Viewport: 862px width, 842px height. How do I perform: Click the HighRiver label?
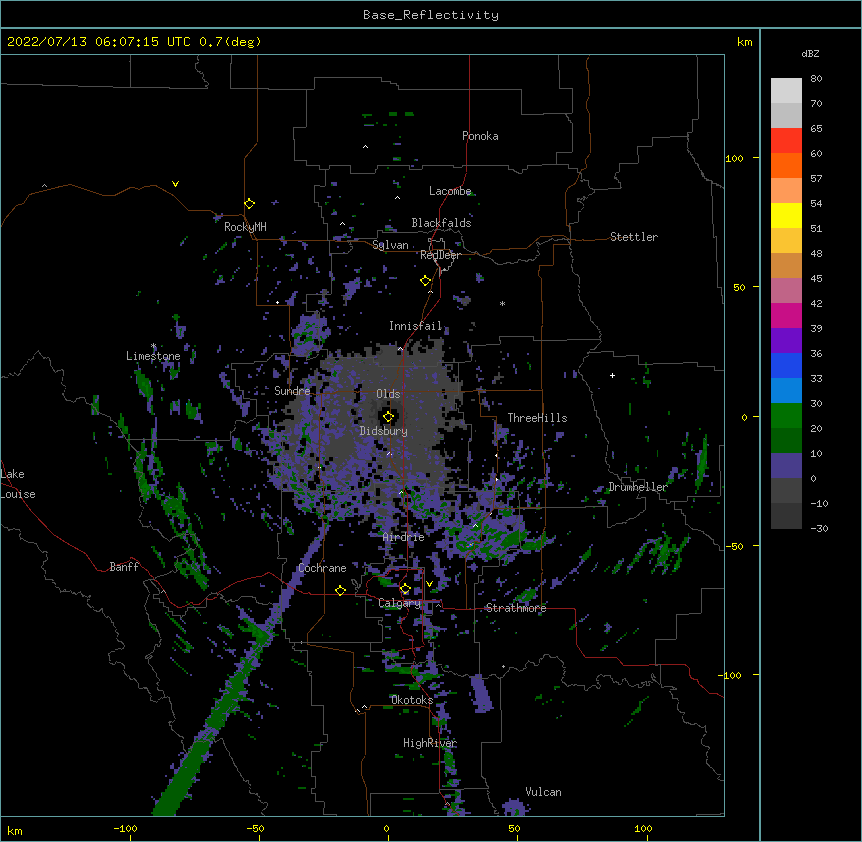(430, 743)
